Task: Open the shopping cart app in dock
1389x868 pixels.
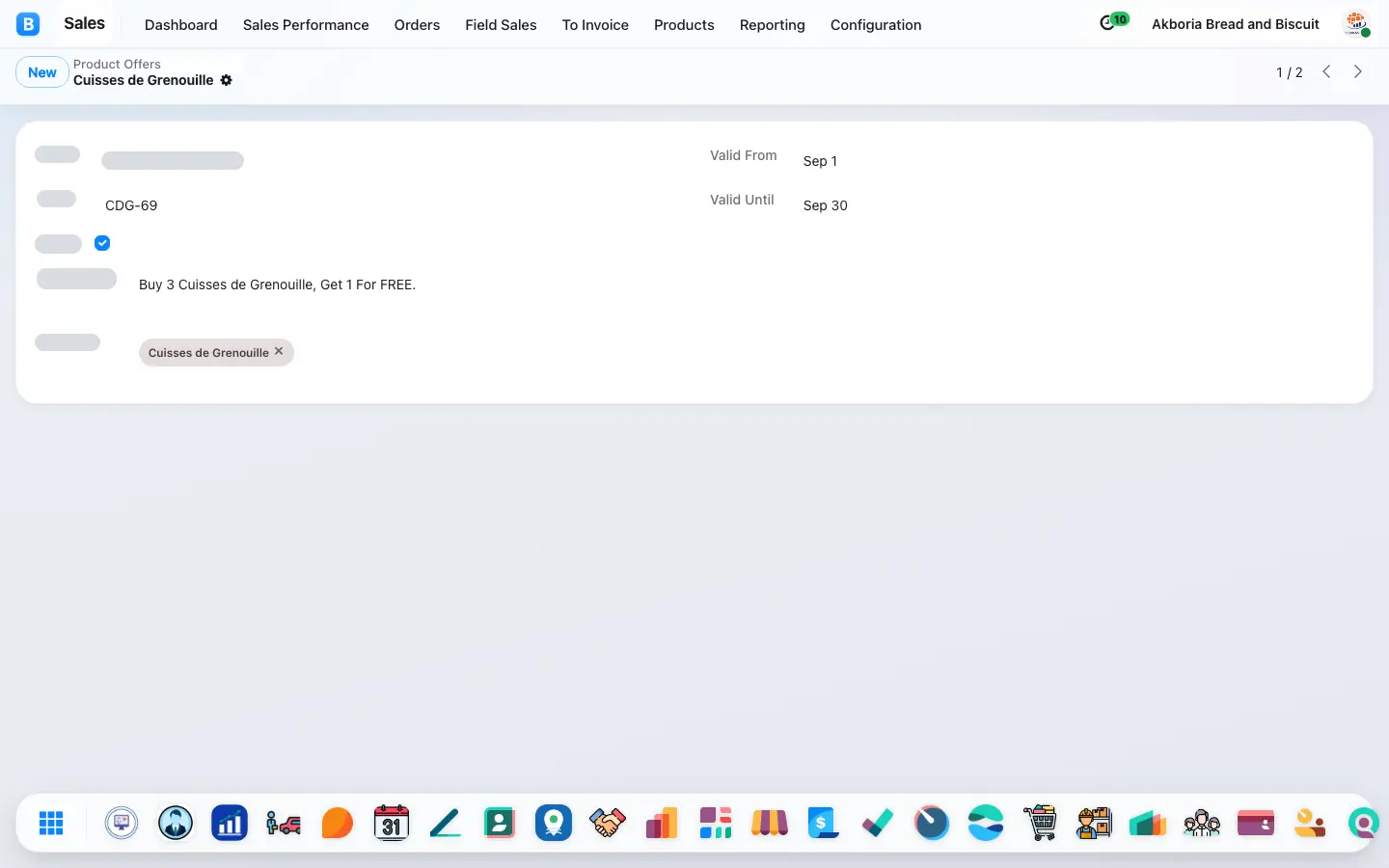Action: pyautogui.click(x=1040, y=823)
